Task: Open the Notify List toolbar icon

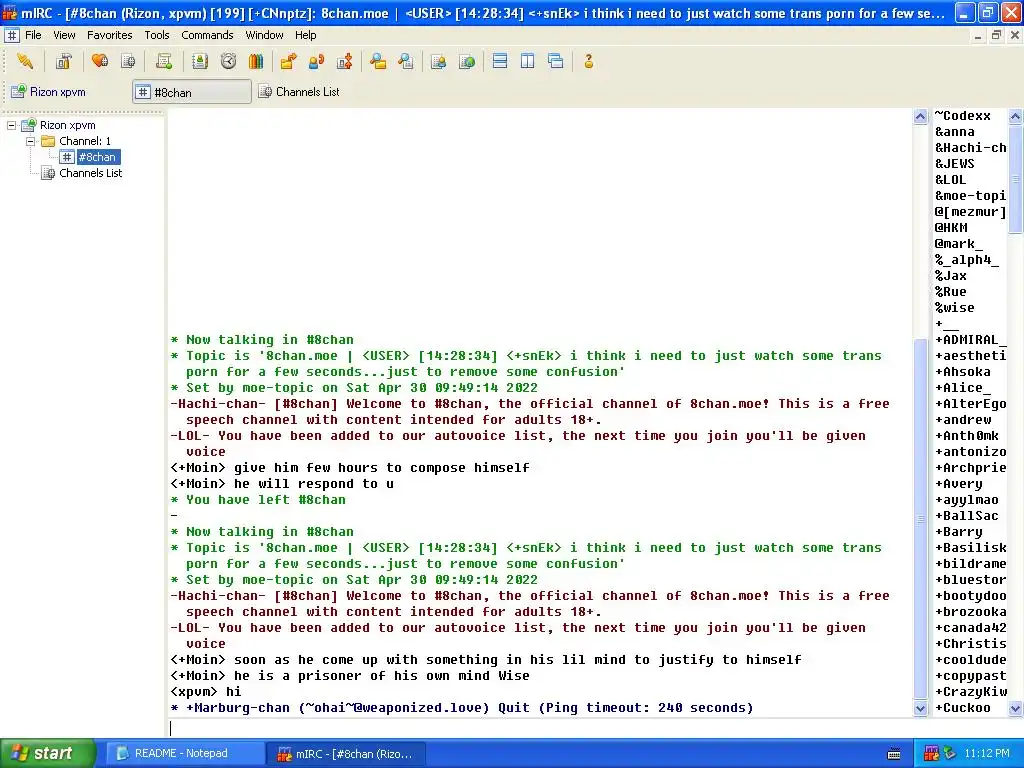Action: point(439,61)
